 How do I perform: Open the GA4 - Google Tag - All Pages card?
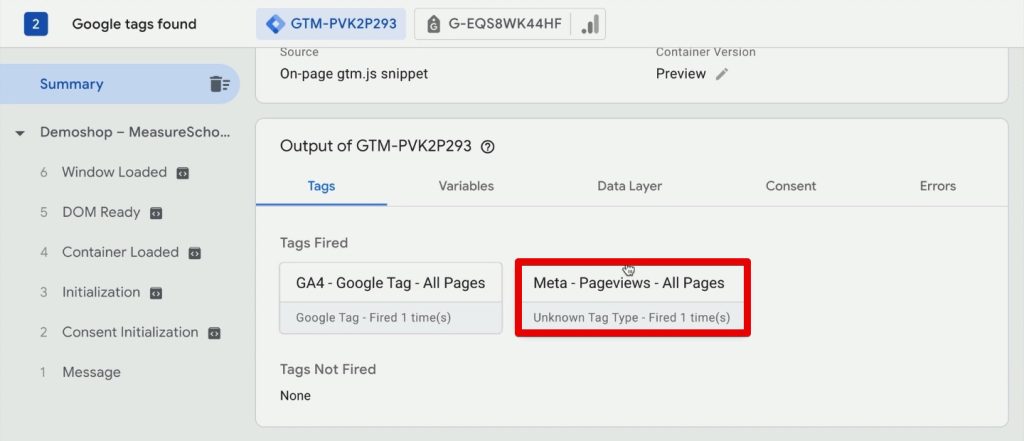(391, 299)
